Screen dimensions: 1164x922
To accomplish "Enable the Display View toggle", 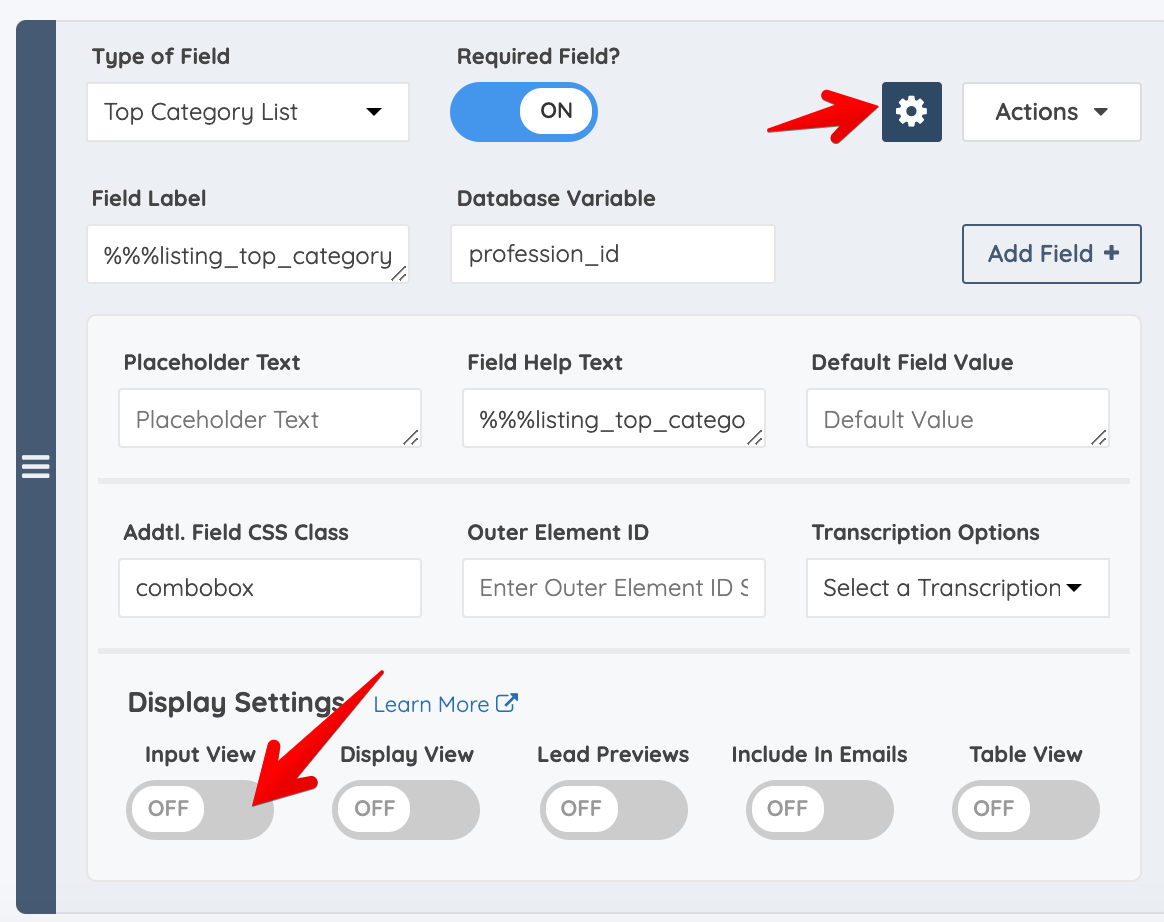I will (405, 809).
